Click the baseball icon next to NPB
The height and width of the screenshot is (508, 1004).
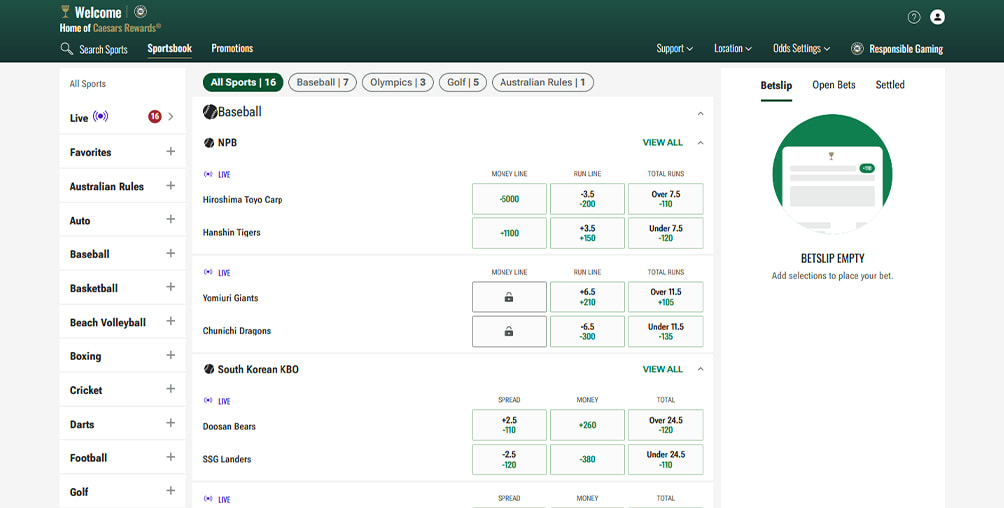coord(209,143)
